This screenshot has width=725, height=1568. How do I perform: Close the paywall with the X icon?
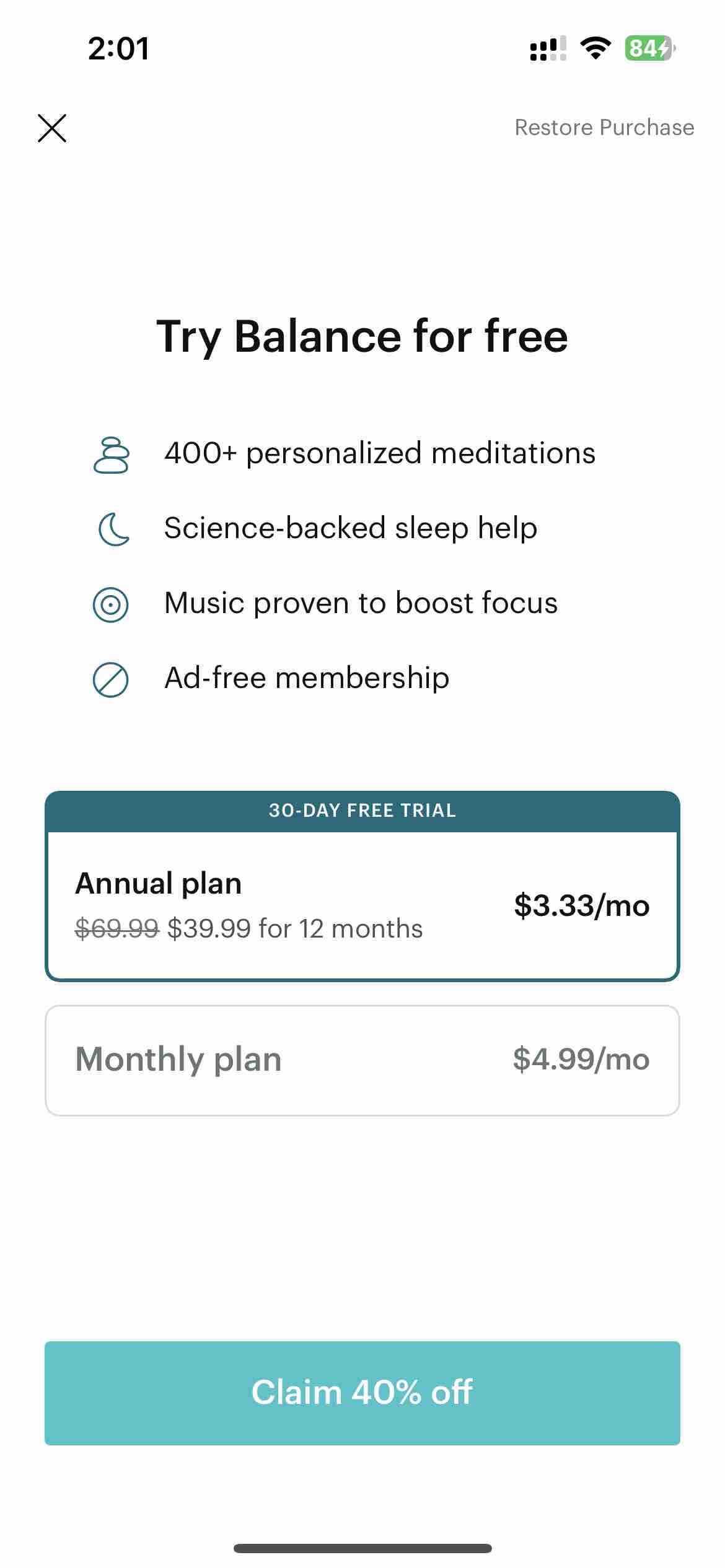52,128
